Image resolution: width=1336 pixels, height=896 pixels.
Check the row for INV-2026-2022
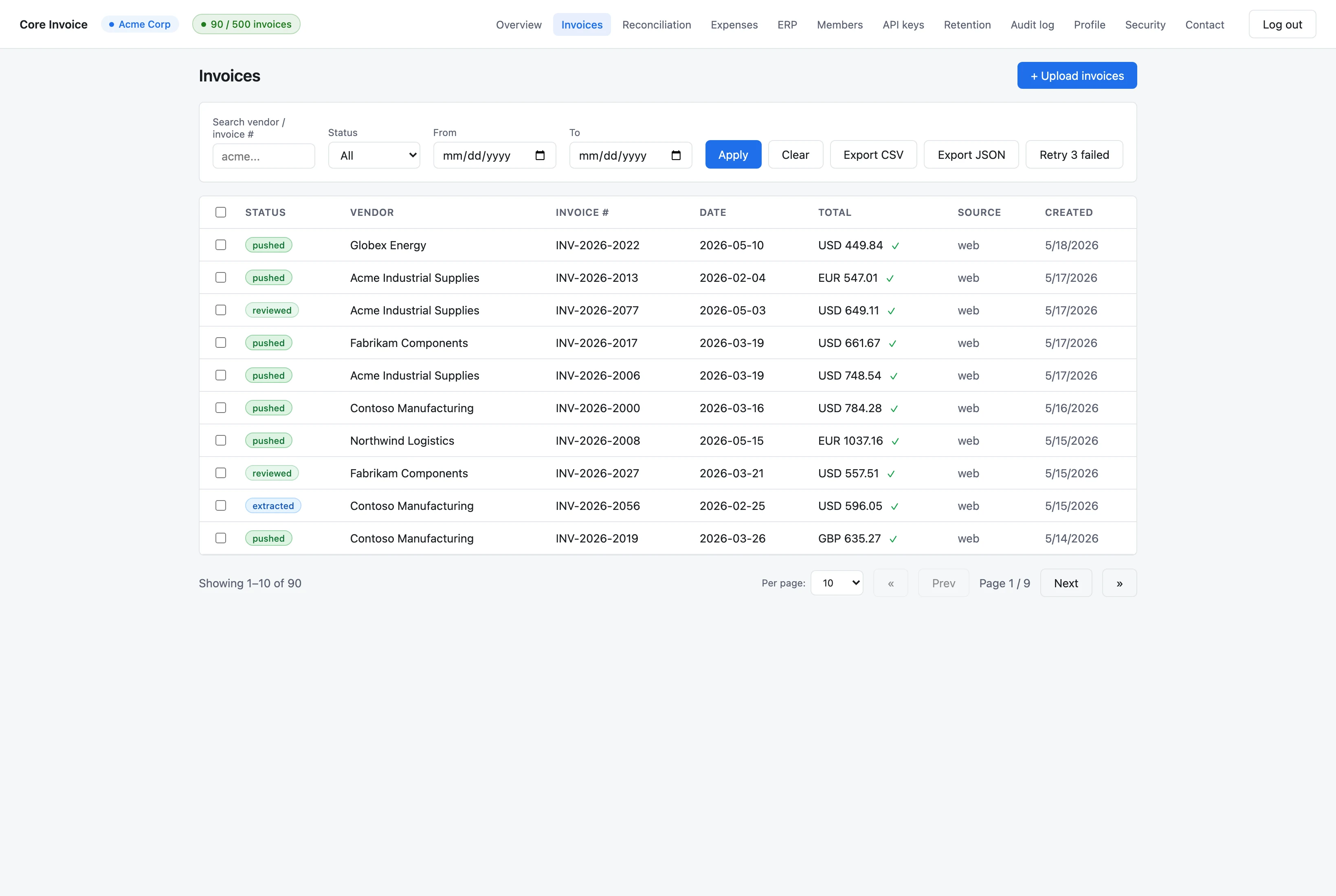click(221, 245)
